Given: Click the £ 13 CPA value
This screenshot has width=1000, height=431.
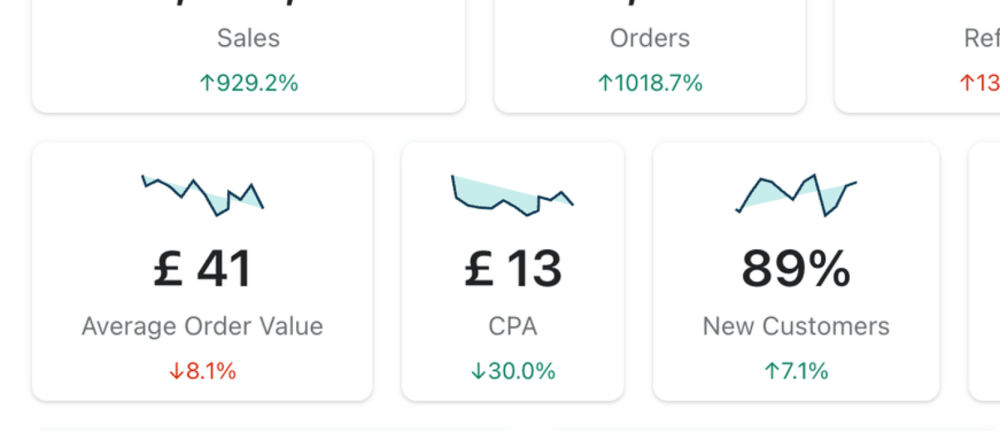Looking at the screenshot, I should point(513,269).
